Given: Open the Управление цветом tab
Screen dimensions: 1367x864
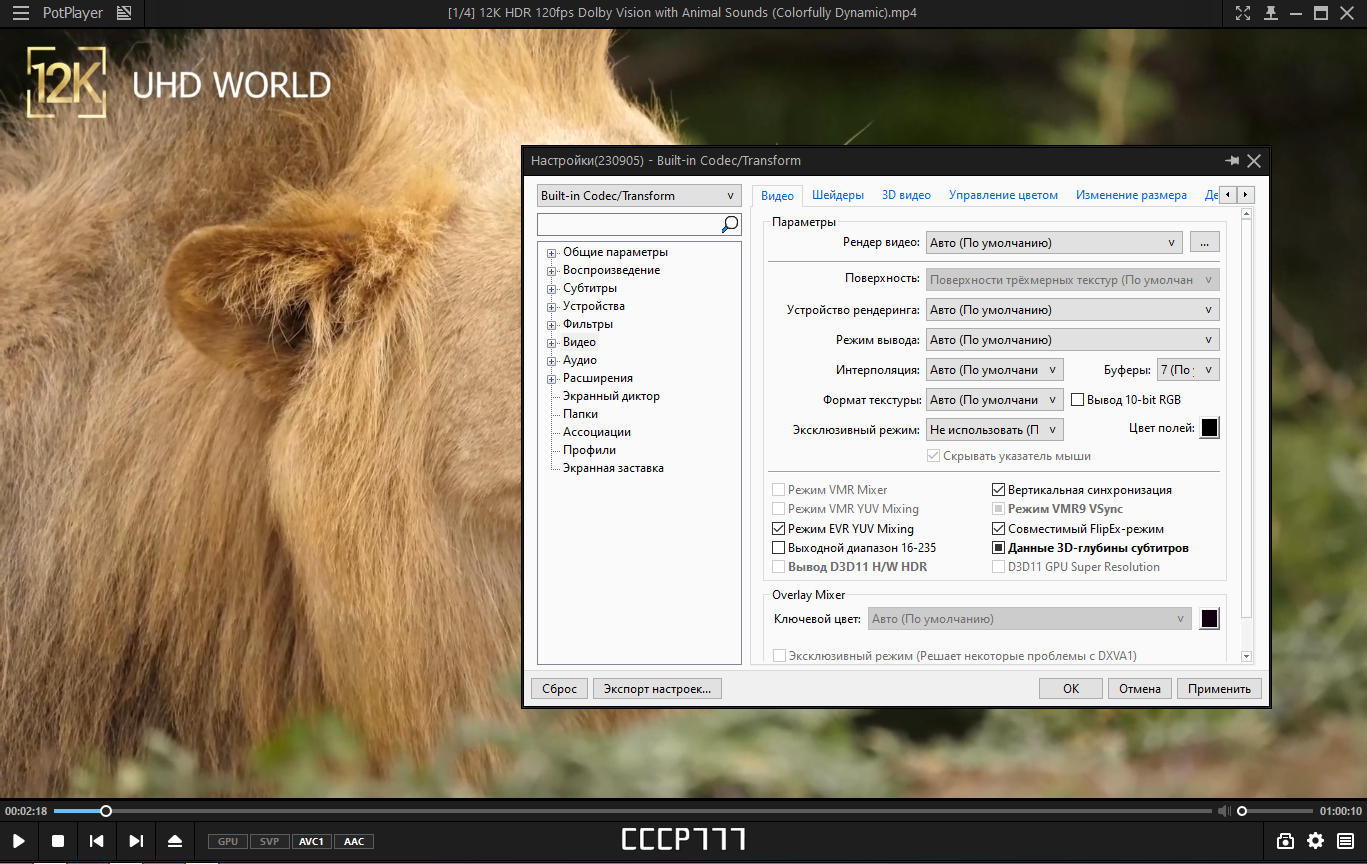Looking at the screenshot, I should (1003, 195).
